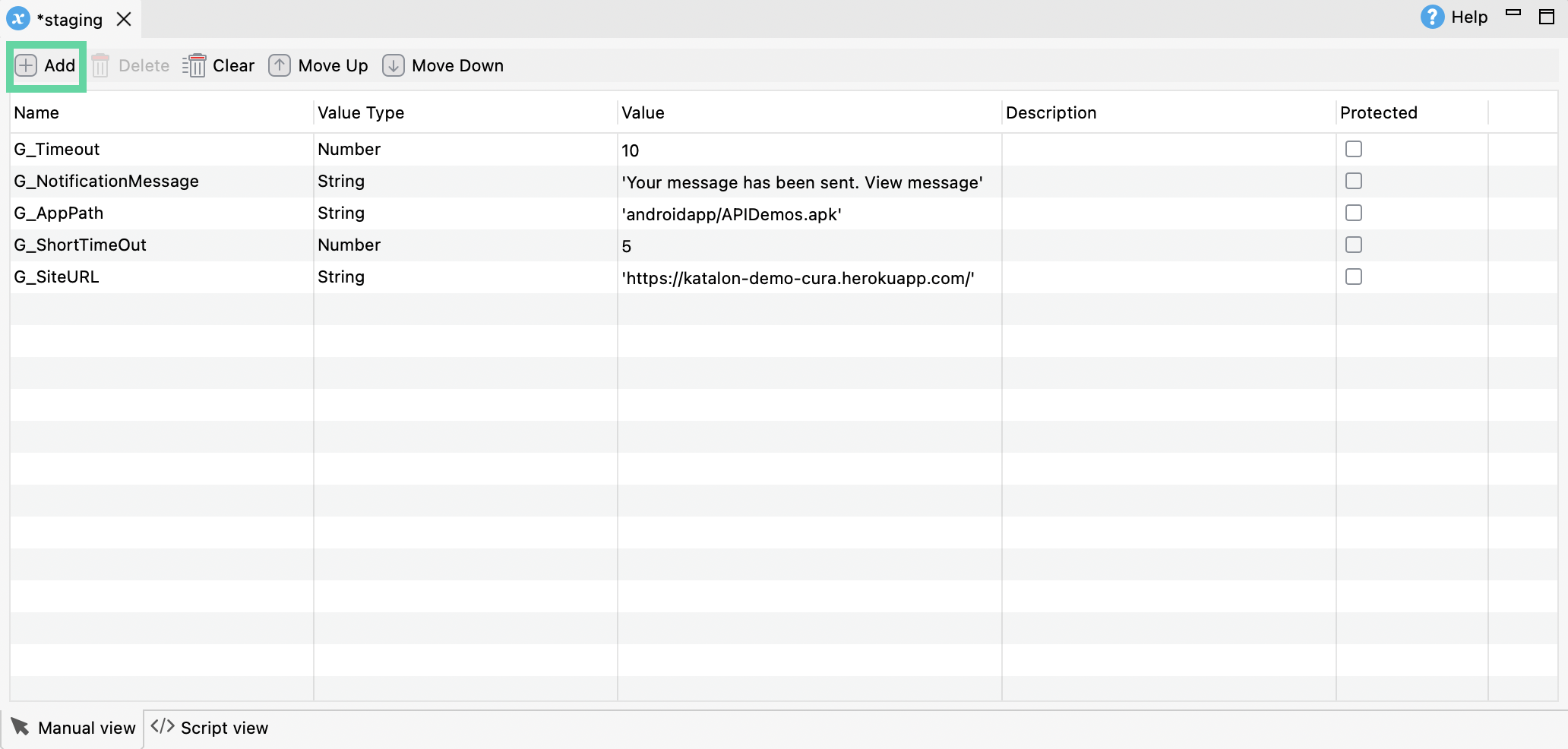This screenshot has width=1568, height=749.
Task: Click the Add variable button
Action: coord(46,66)
